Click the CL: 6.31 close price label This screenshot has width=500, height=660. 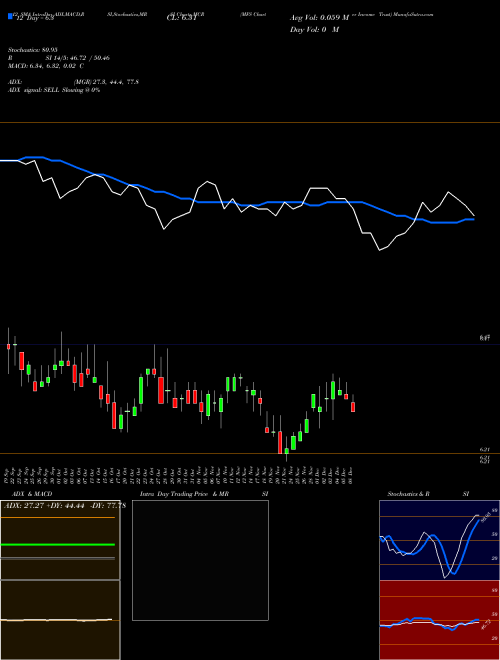tap(182, 18)
